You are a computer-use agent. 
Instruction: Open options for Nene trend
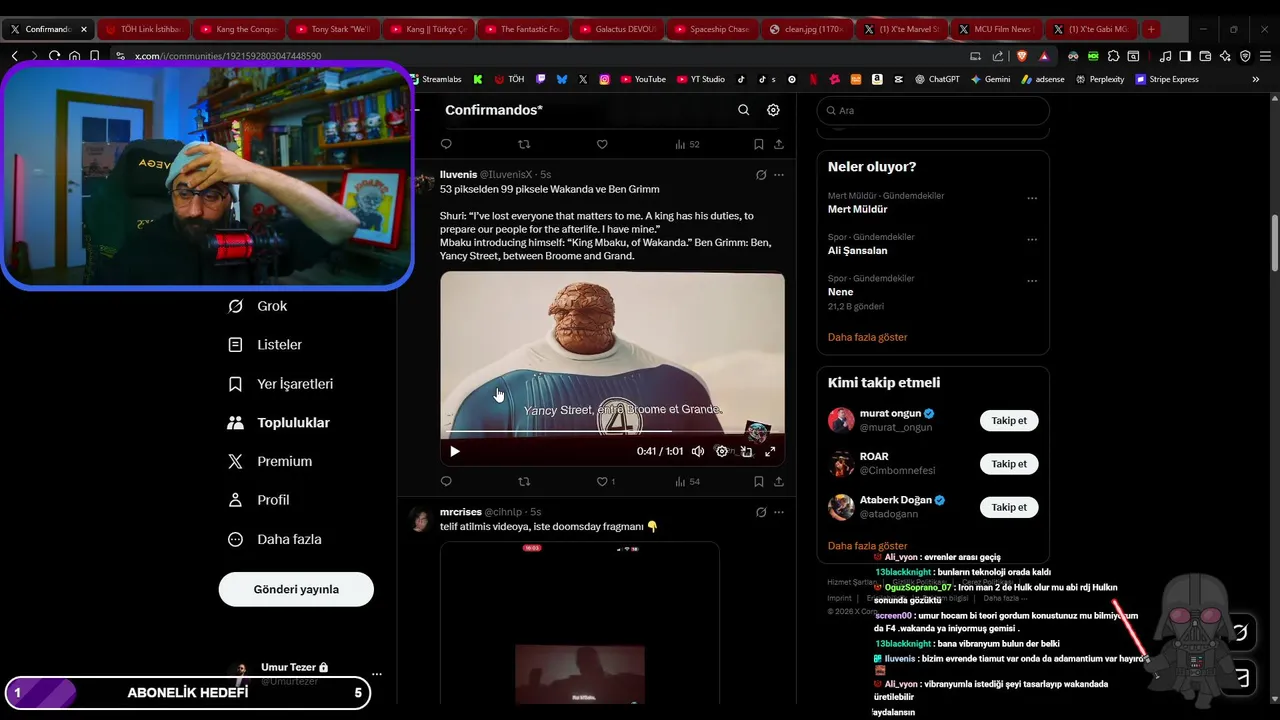click(1032, 280)
